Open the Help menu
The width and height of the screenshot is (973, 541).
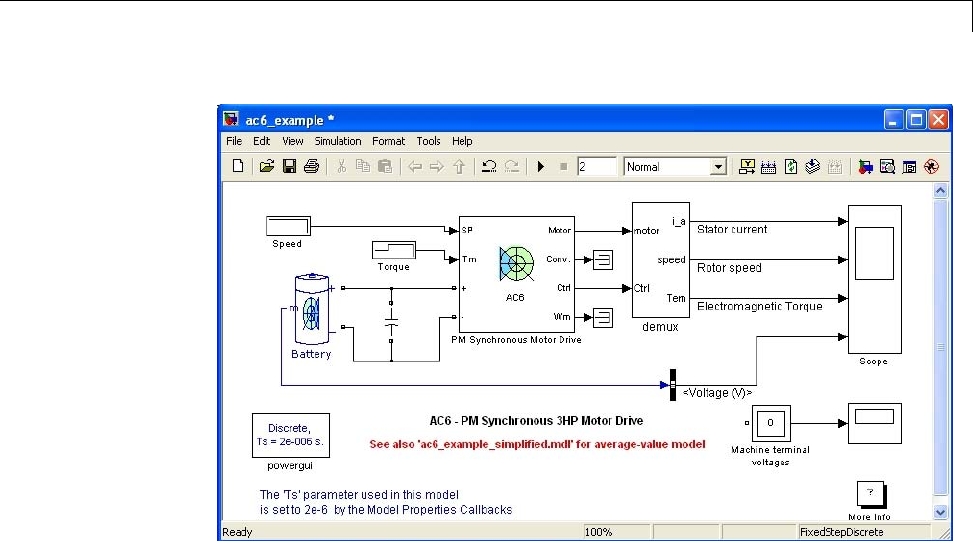click(462, 141)
